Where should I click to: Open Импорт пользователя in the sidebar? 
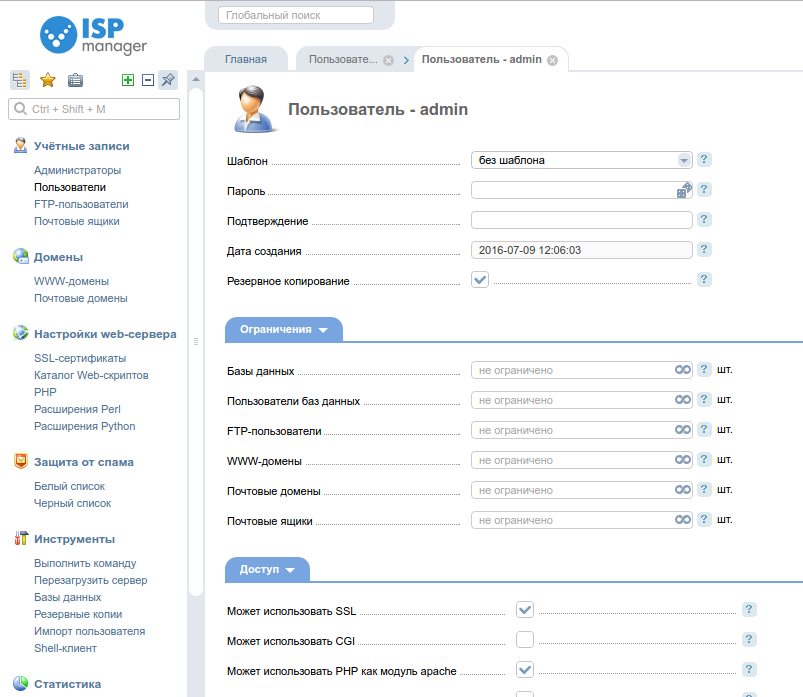(x=90, y=631)
